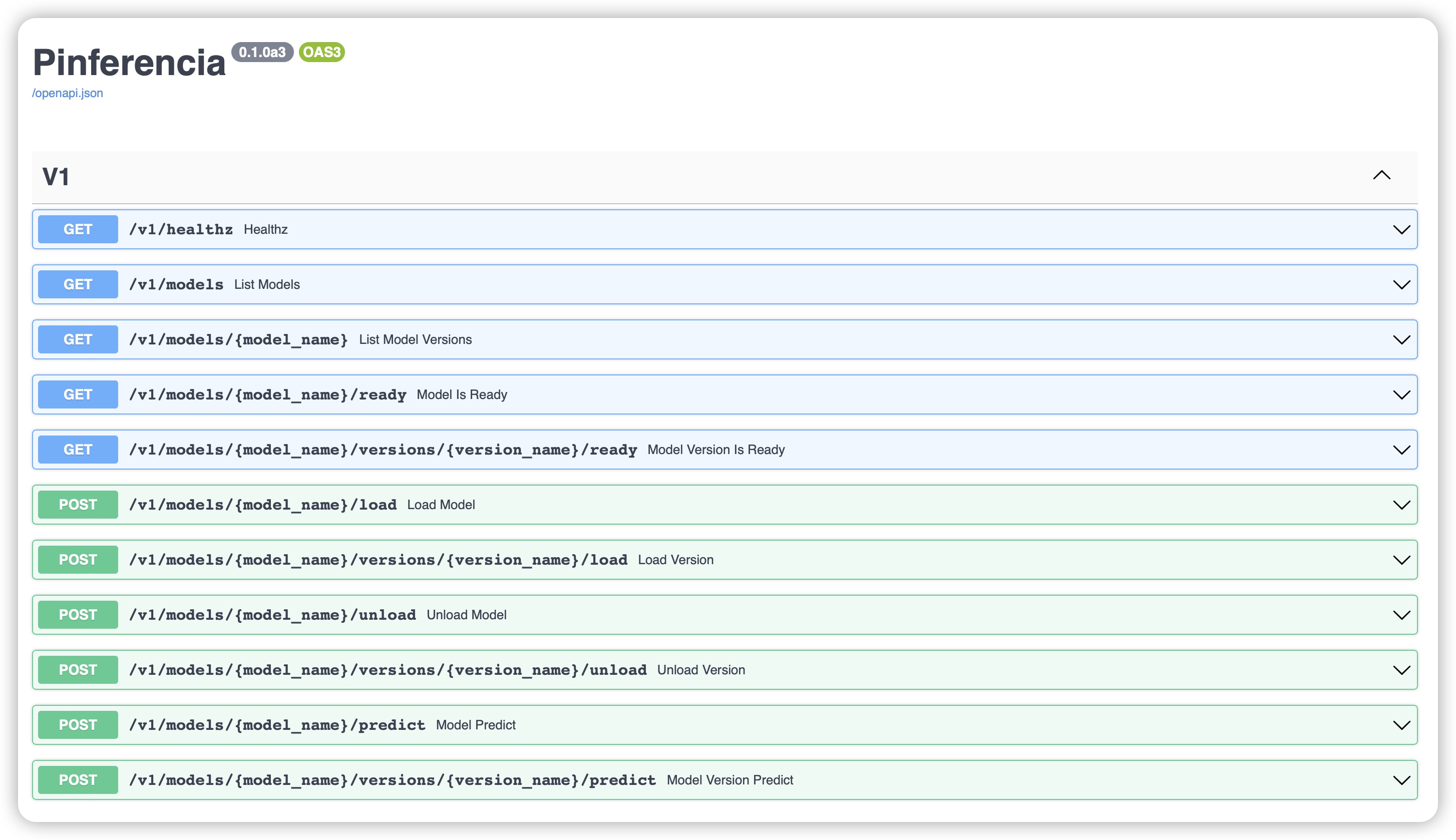Click the /v1/models/{model_name}/load path
1456x840 pixels.
(263, 505)
